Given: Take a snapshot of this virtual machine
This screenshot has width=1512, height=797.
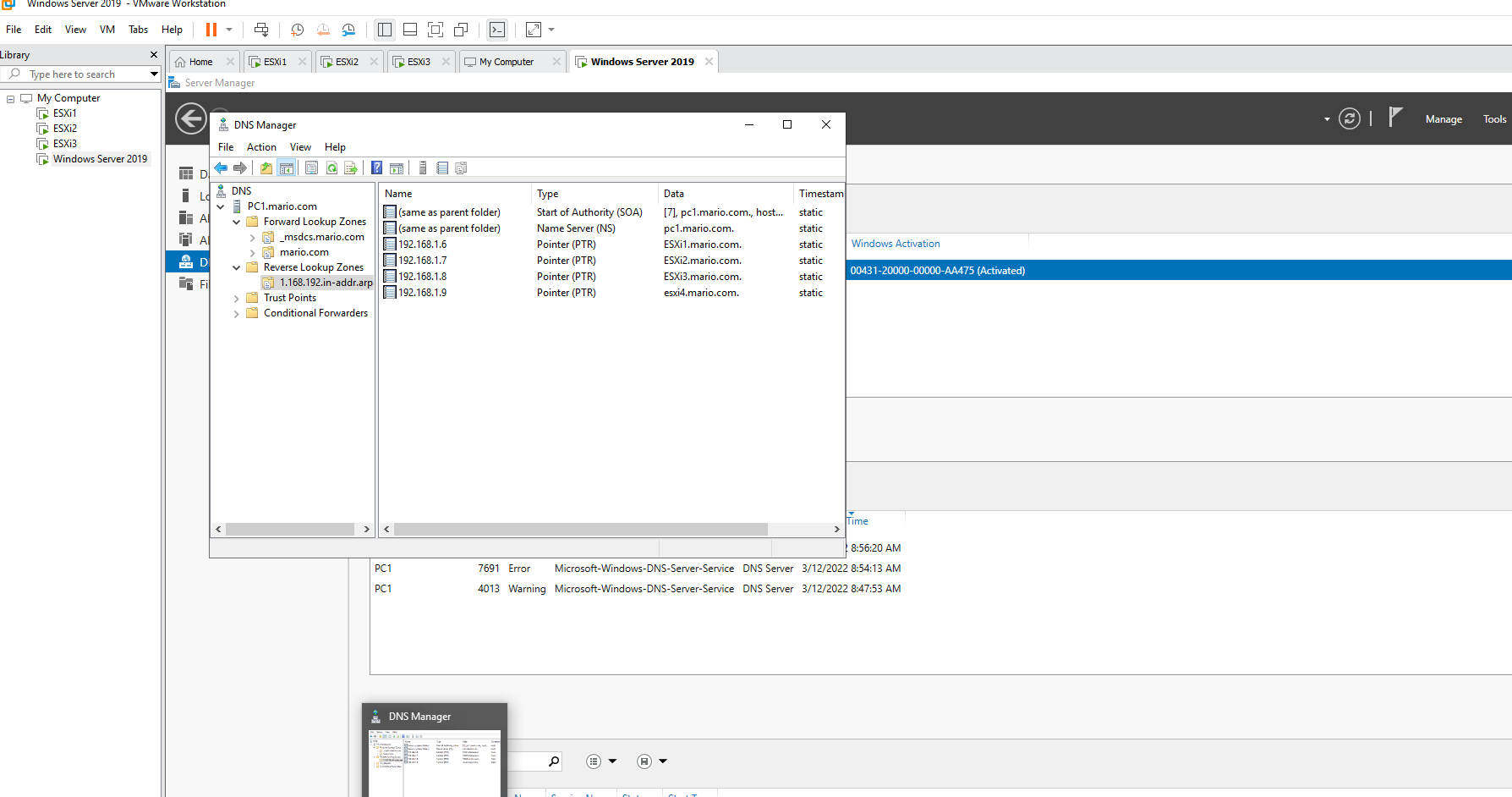Looking at the screenshot, I should (x=298, y=30).
